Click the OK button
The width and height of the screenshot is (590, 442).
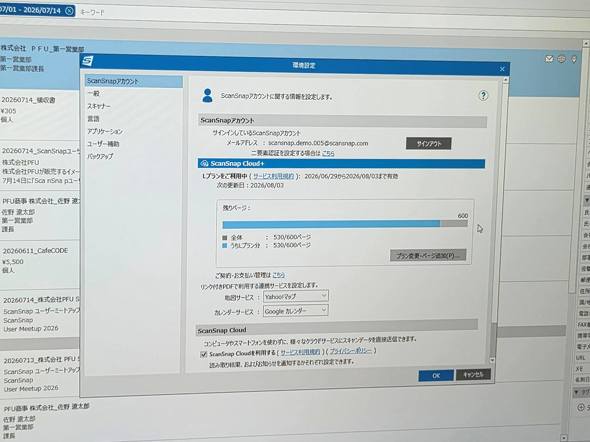pos(436,375)
